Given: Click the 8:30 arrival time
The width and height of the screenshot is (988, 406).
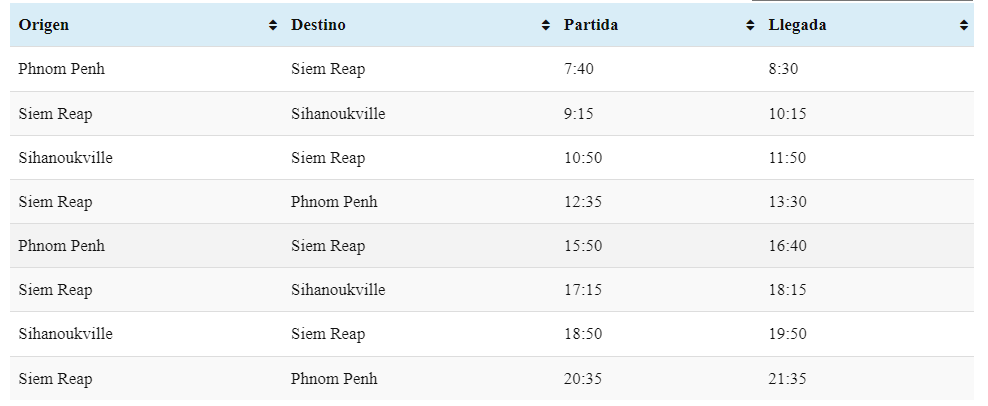Looking at the screenshot, I should click(x=783, y=69).
